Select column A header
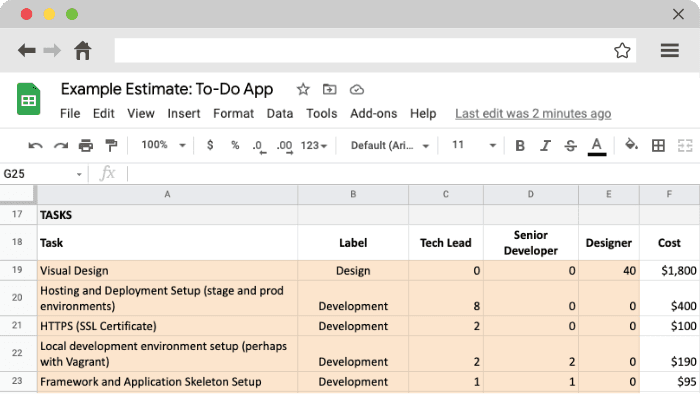This screenshot has width=700, height=400. [x=167, y=195]
